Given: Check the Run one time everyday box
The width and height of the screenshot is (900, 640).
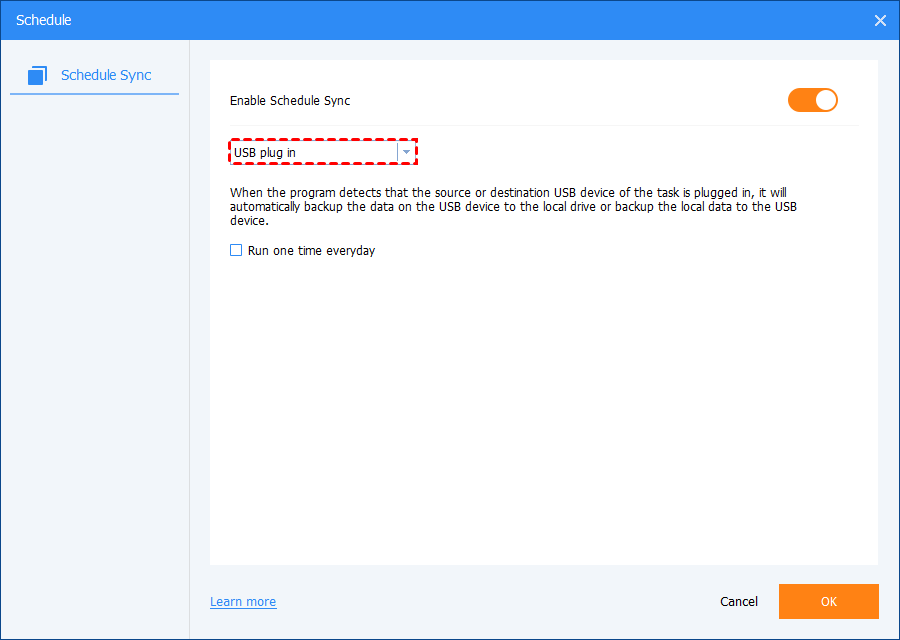Looking at the screenshot, I should click(x=236, y=250).
